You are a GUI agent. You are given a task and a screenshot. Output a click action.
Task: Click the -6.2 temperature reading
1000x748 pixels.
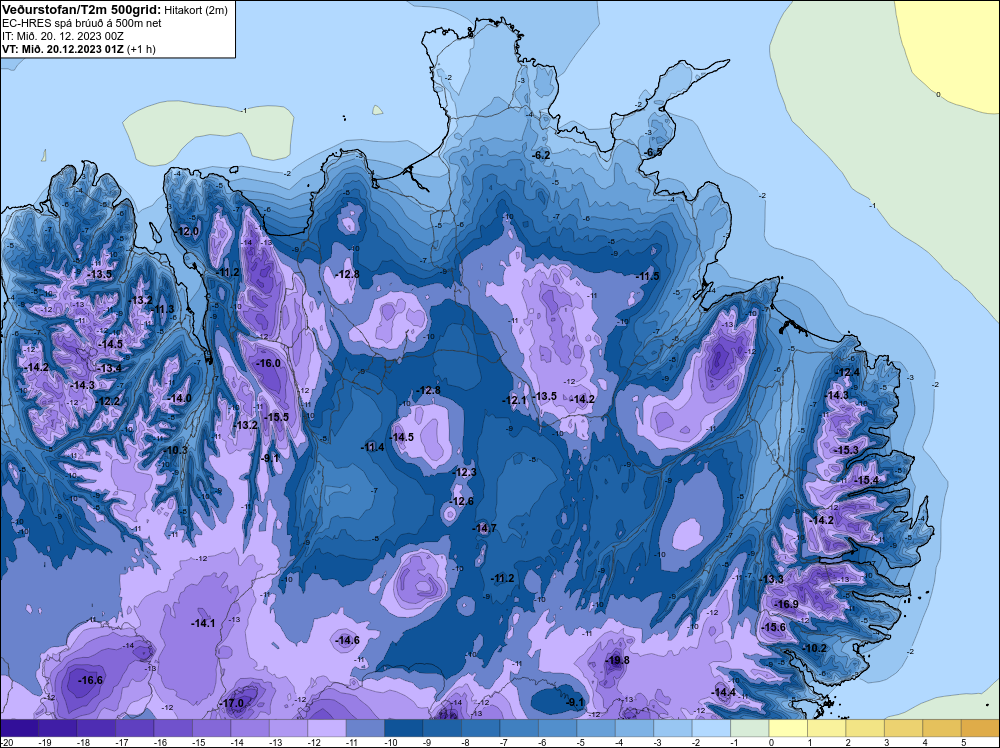point(541,155)
